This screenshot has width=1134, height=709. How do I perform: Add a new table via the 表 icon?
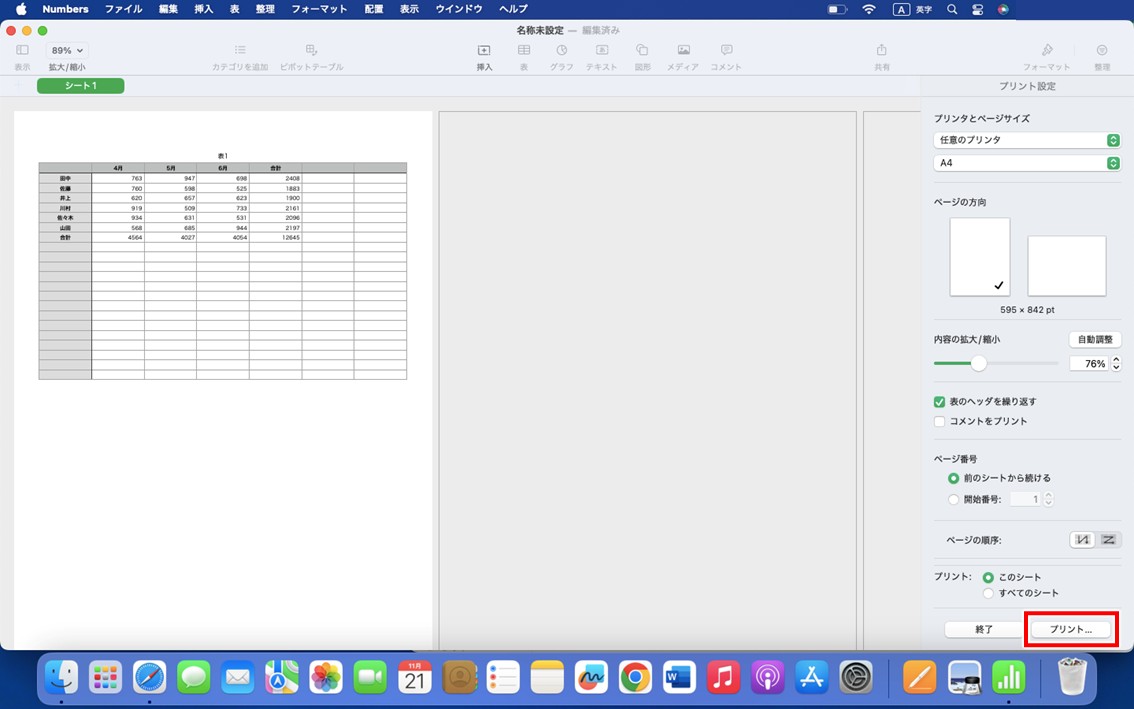tap(524, 56)
